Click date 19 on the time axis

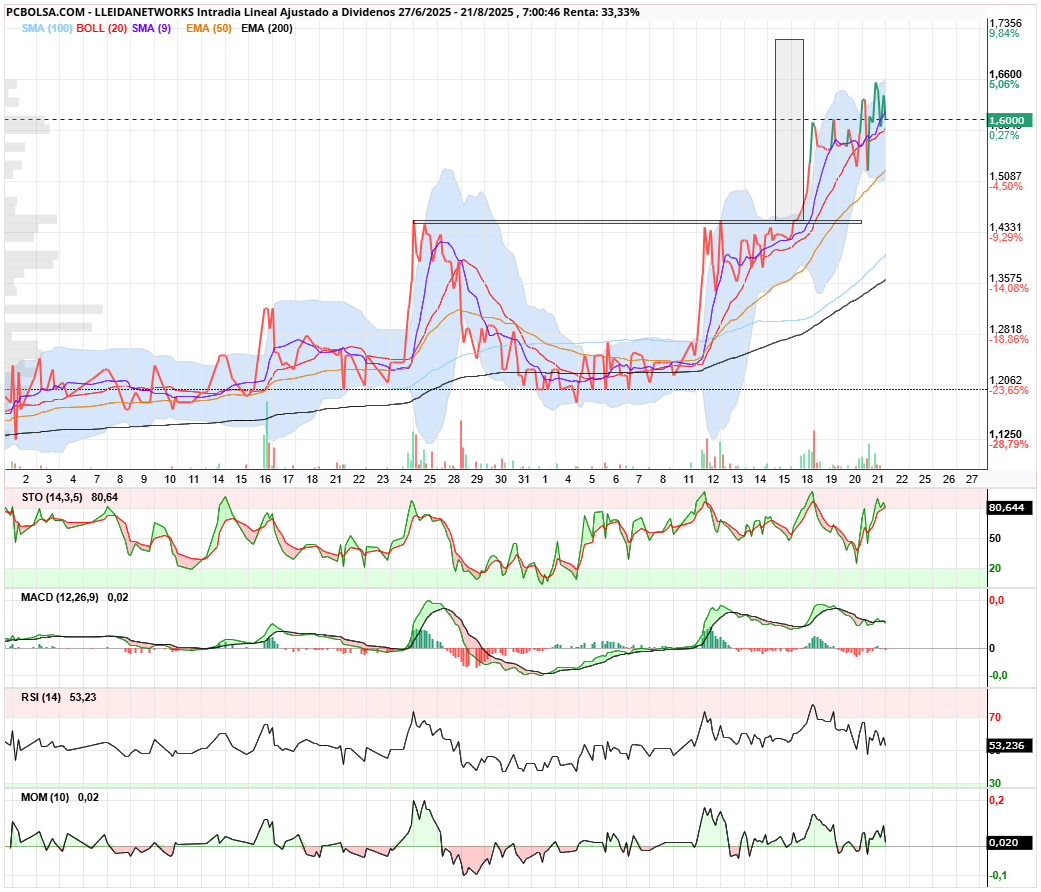pyautogui.click(x=831, y=479)
